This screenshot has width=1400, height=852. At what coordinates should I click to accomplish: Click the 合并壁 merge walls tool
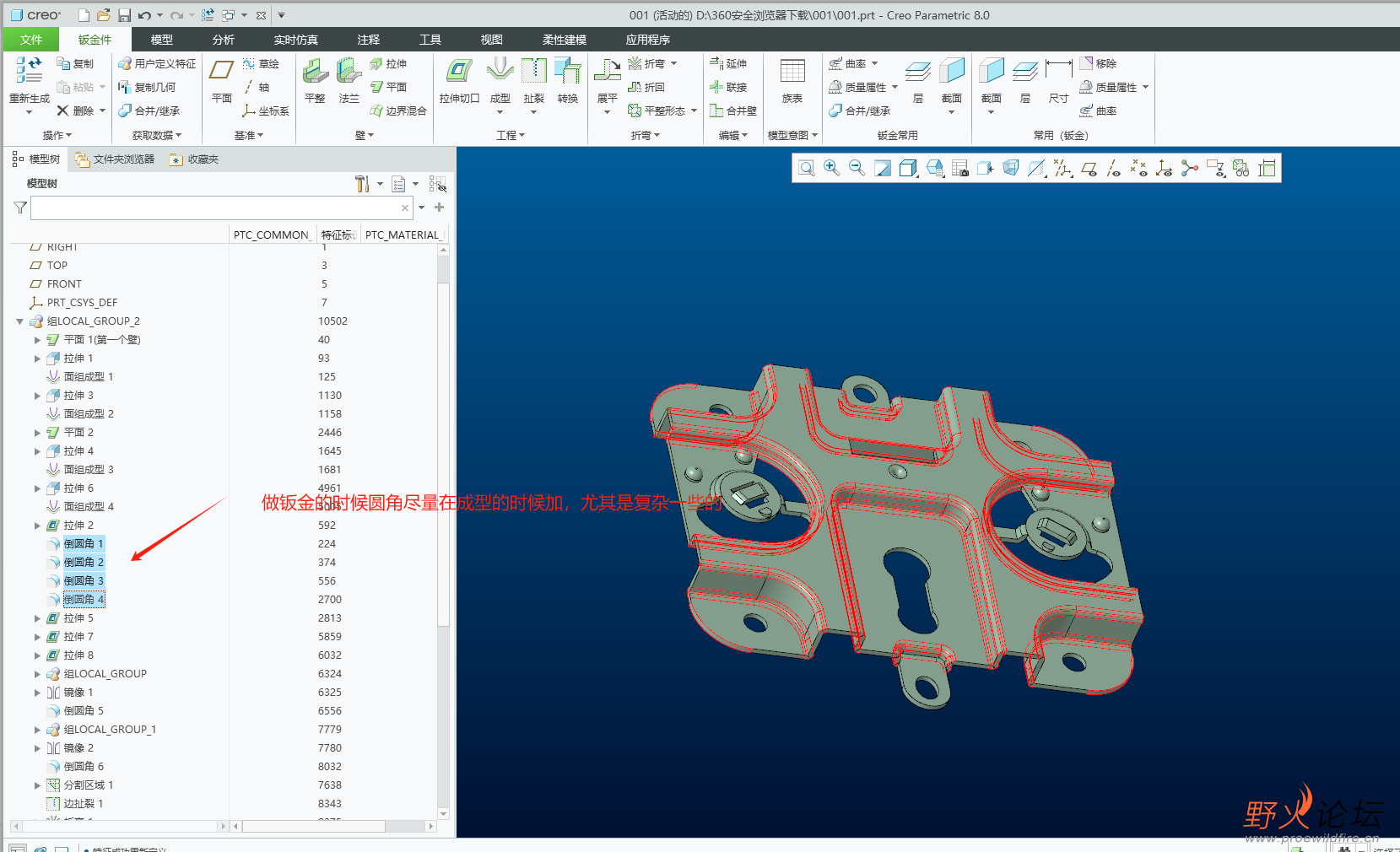(x=733, y=111)
